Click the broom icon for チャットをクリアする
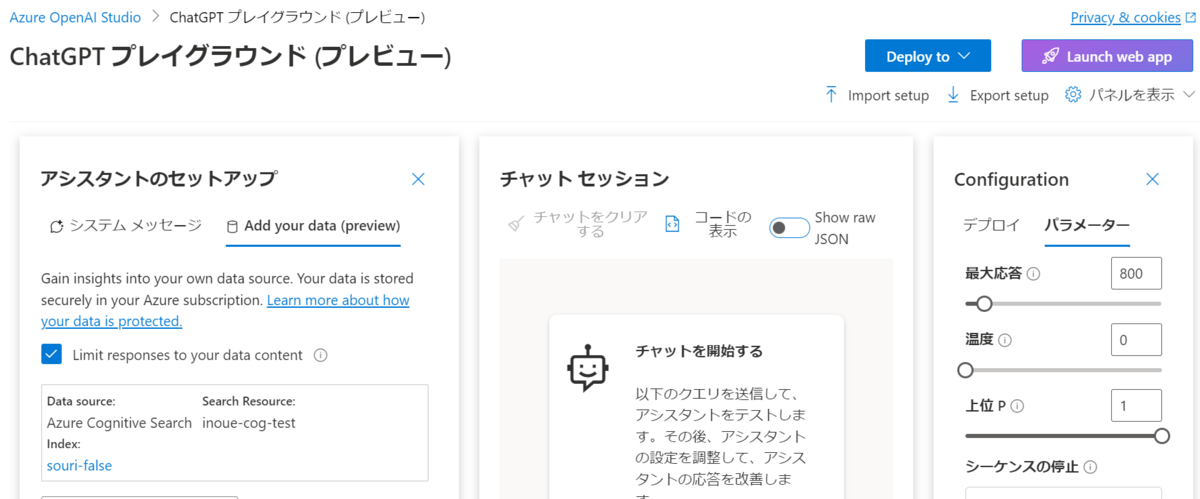Viewport: 1200px width, 499px height. pyautogui.click(x=516, y=224)
